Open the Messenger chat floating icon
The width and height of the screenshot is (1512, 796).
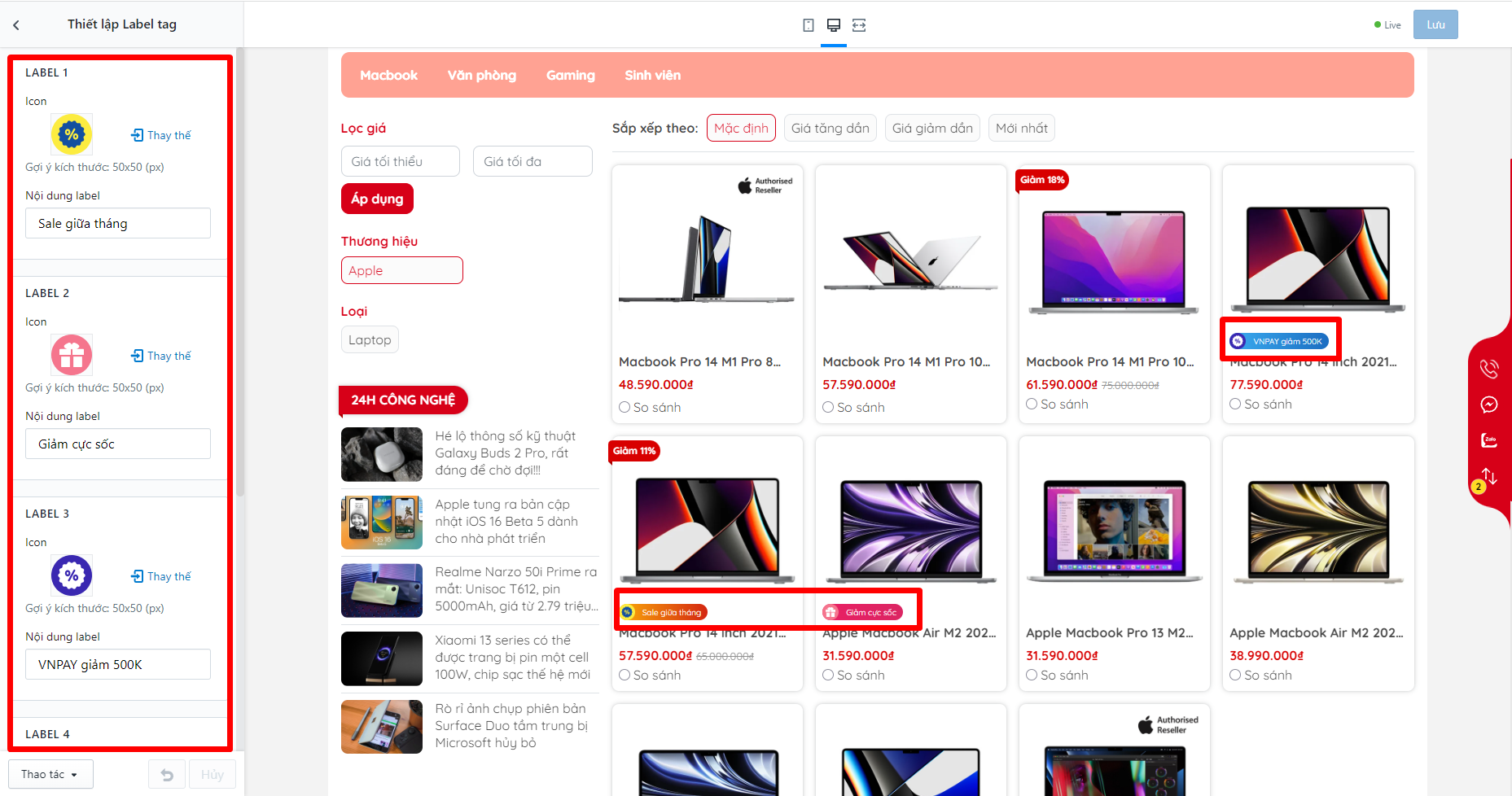[x=1489, y=405]
